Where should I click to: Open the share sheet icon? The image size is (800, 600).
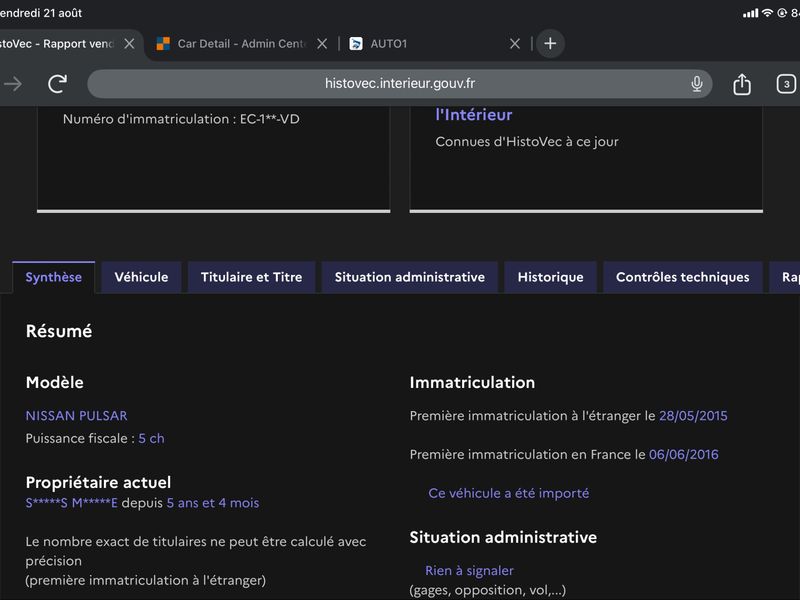coord(742,84)
